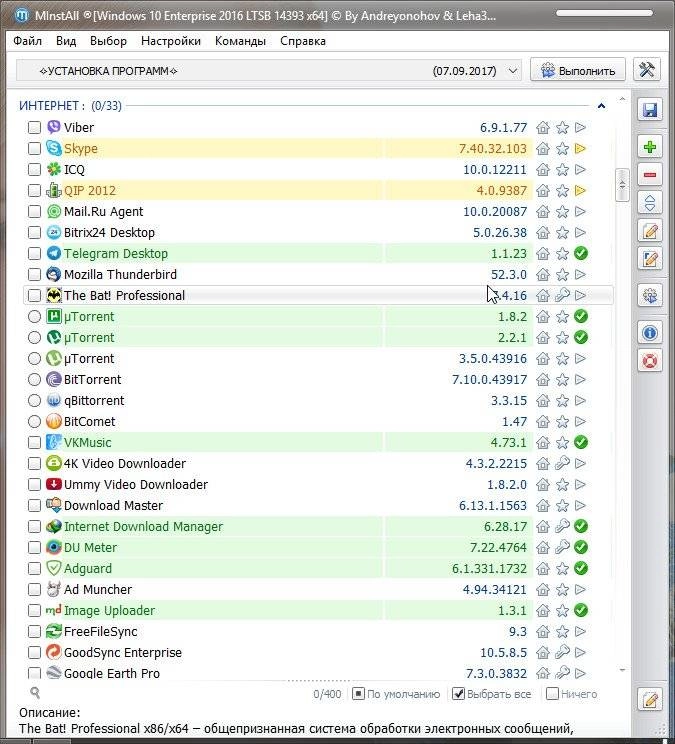Viewport: 675px width, 744px height.
Task: Select the Image Uploader entry
Action: coord(109,610)
